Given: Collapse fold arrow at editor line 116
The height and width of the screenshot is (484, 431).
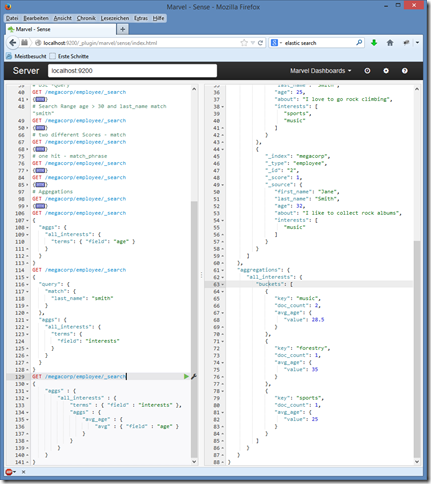Looking at the screenshot, I should (27, 284).
